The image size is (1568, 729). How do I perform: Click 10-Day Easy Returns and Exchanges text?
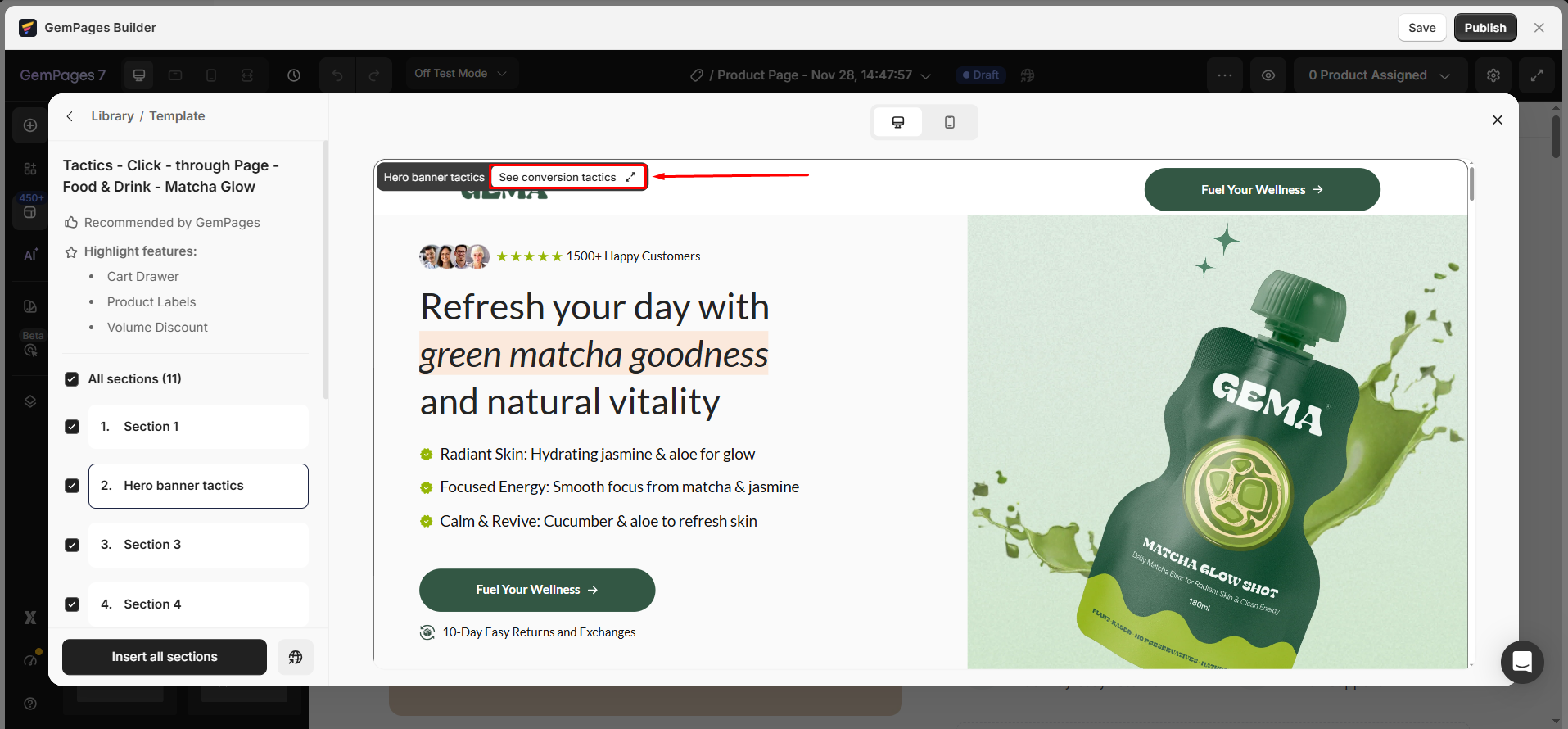(539, 632)
